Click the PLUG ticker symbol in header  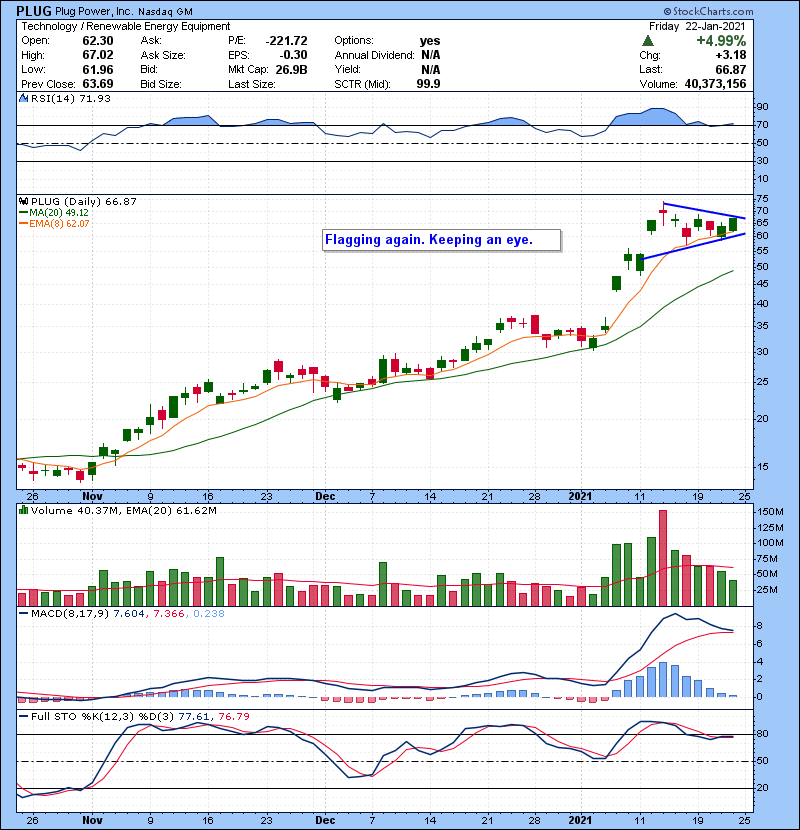coord(34,11)
